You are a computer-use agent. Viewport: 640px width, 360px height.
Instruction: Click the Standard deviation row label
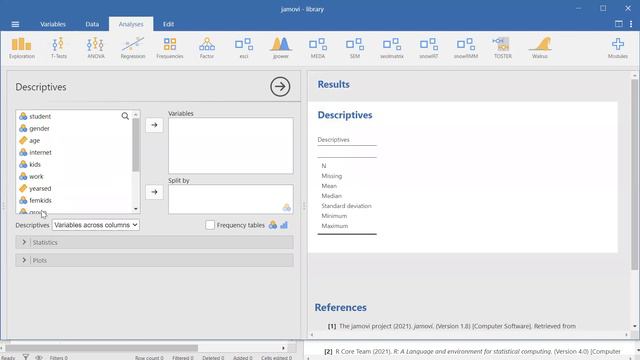click(x=347, y=206)
